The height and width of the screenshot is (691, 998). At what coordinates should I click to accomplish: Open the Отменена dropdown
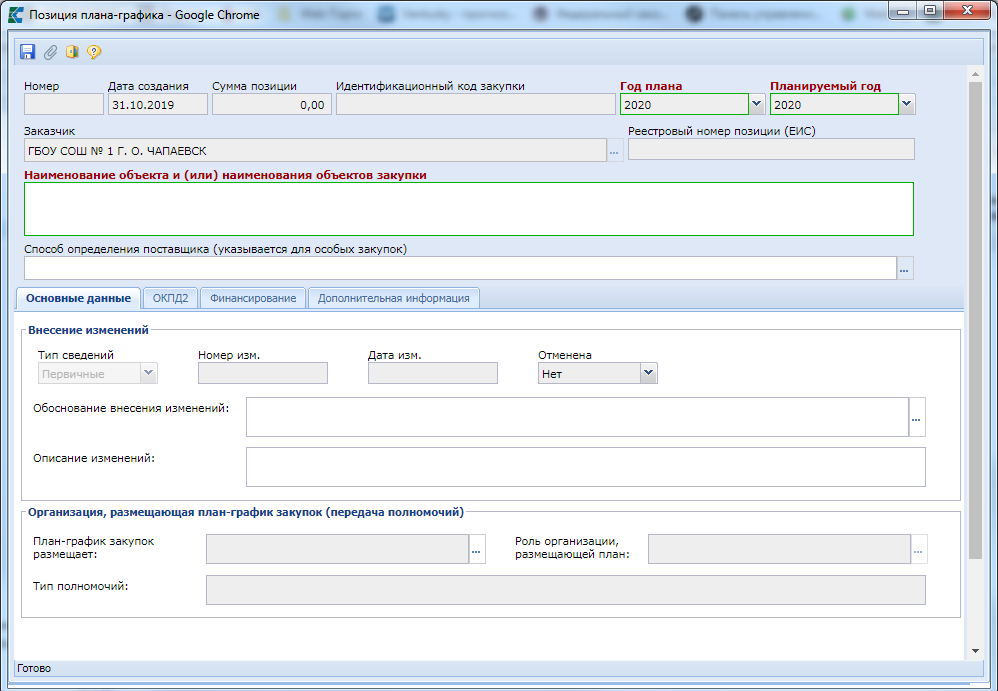click(x=649, y=373)
